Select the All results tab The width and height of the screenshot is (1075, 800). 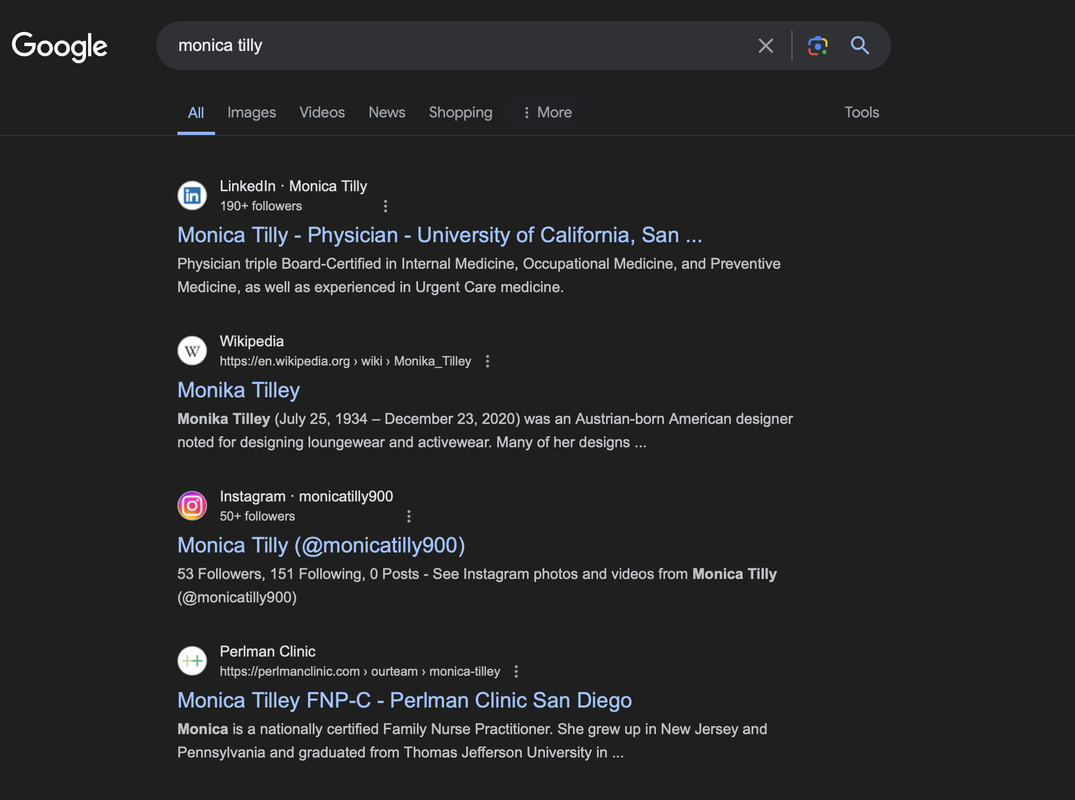(196, 112)
